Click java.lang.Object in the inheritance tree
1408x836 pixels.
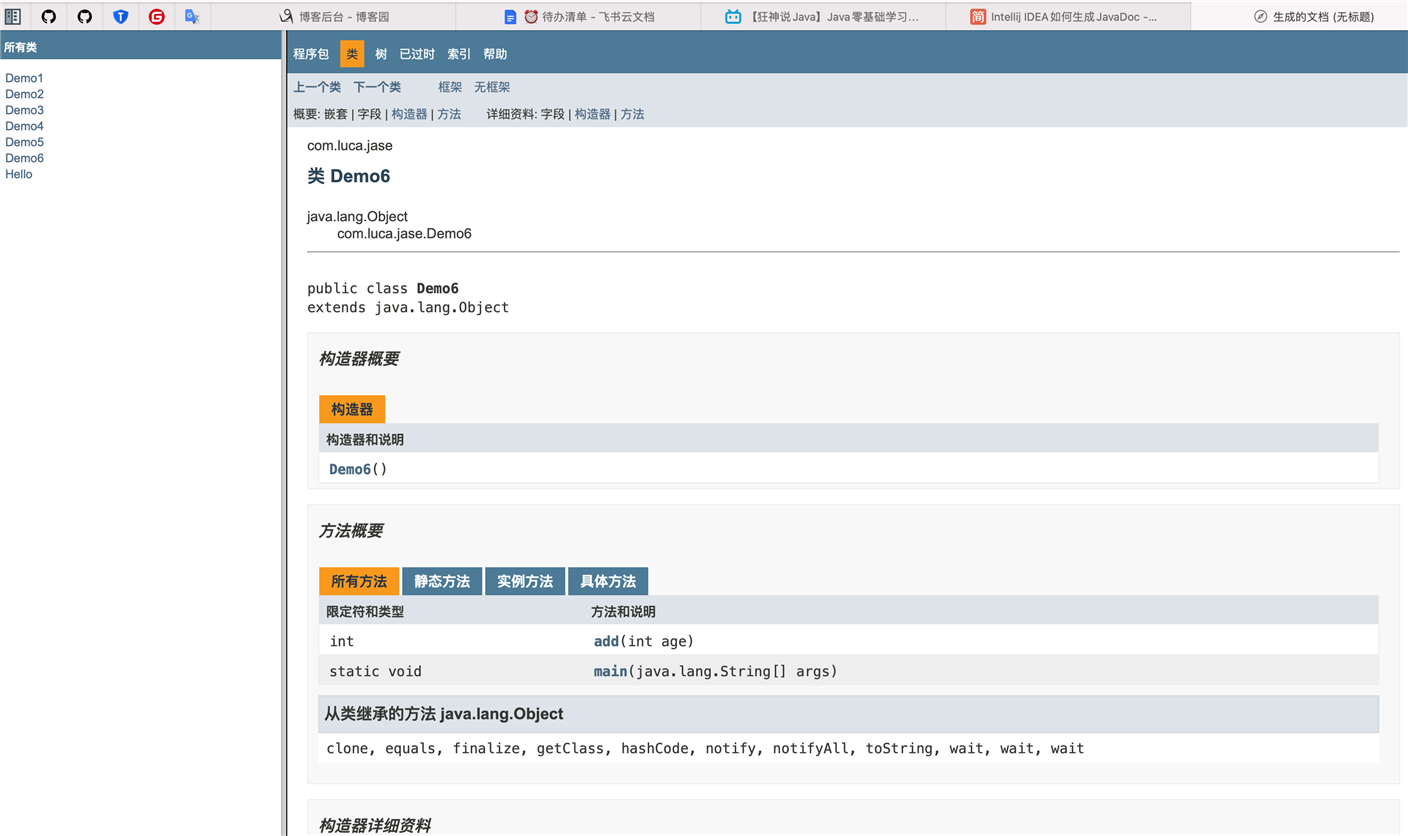pyautogui.click(x=357, y=216)
